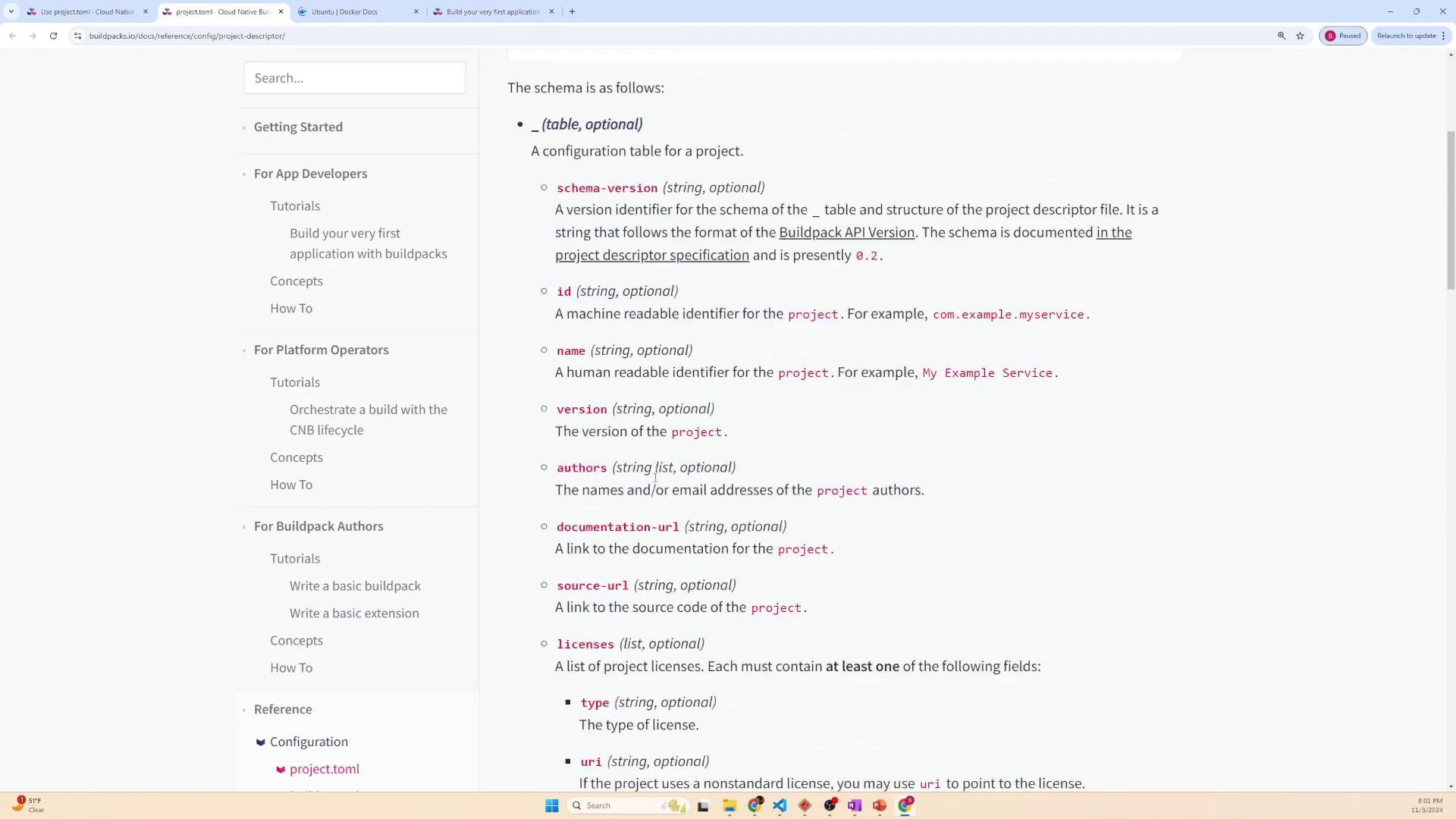Viewport: 1456px width, 819px height.
Task: Bookmark this page with the star icon
Action: pyautogui.click(x=1300, y=36)
